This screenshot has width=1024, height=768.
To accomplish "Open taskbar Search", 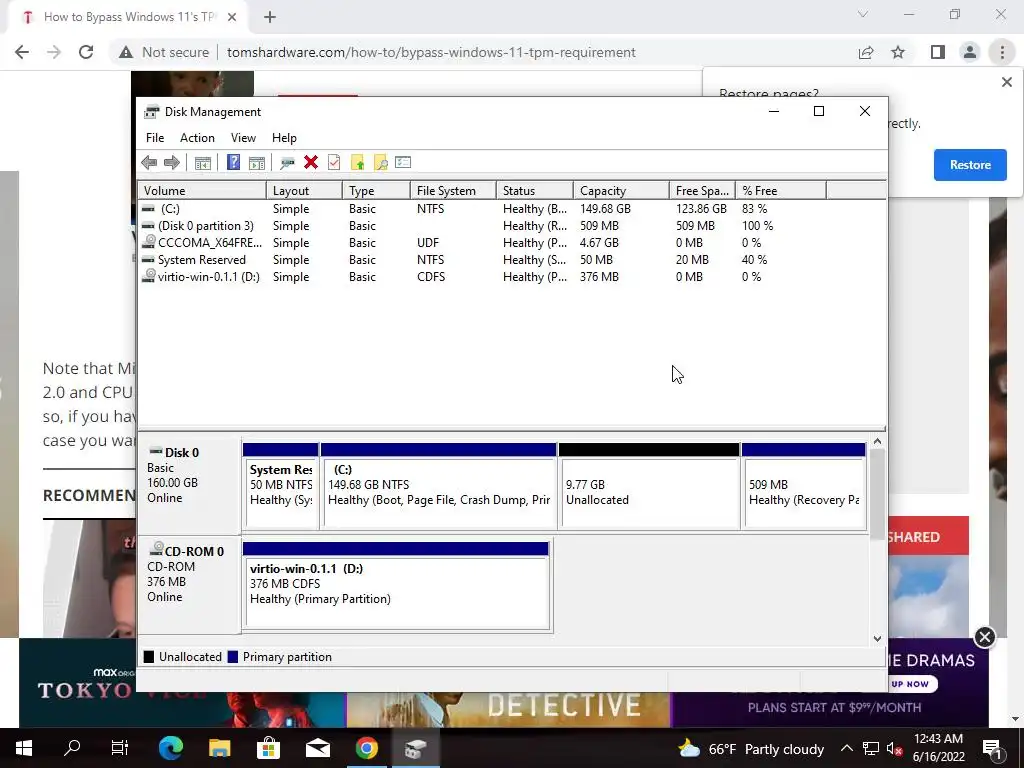I will click(72, 748).
